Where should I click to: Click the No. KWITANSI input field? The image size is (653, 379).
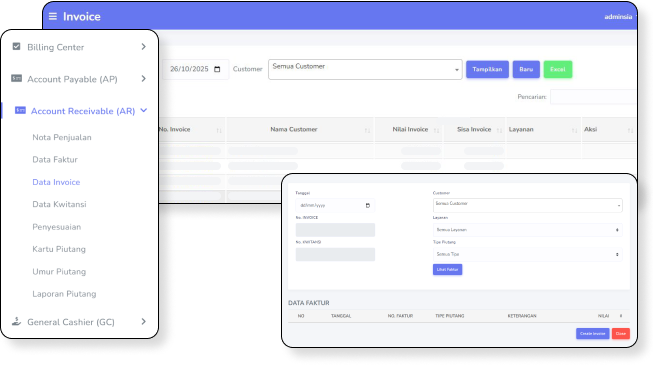(x=335, y=254)
